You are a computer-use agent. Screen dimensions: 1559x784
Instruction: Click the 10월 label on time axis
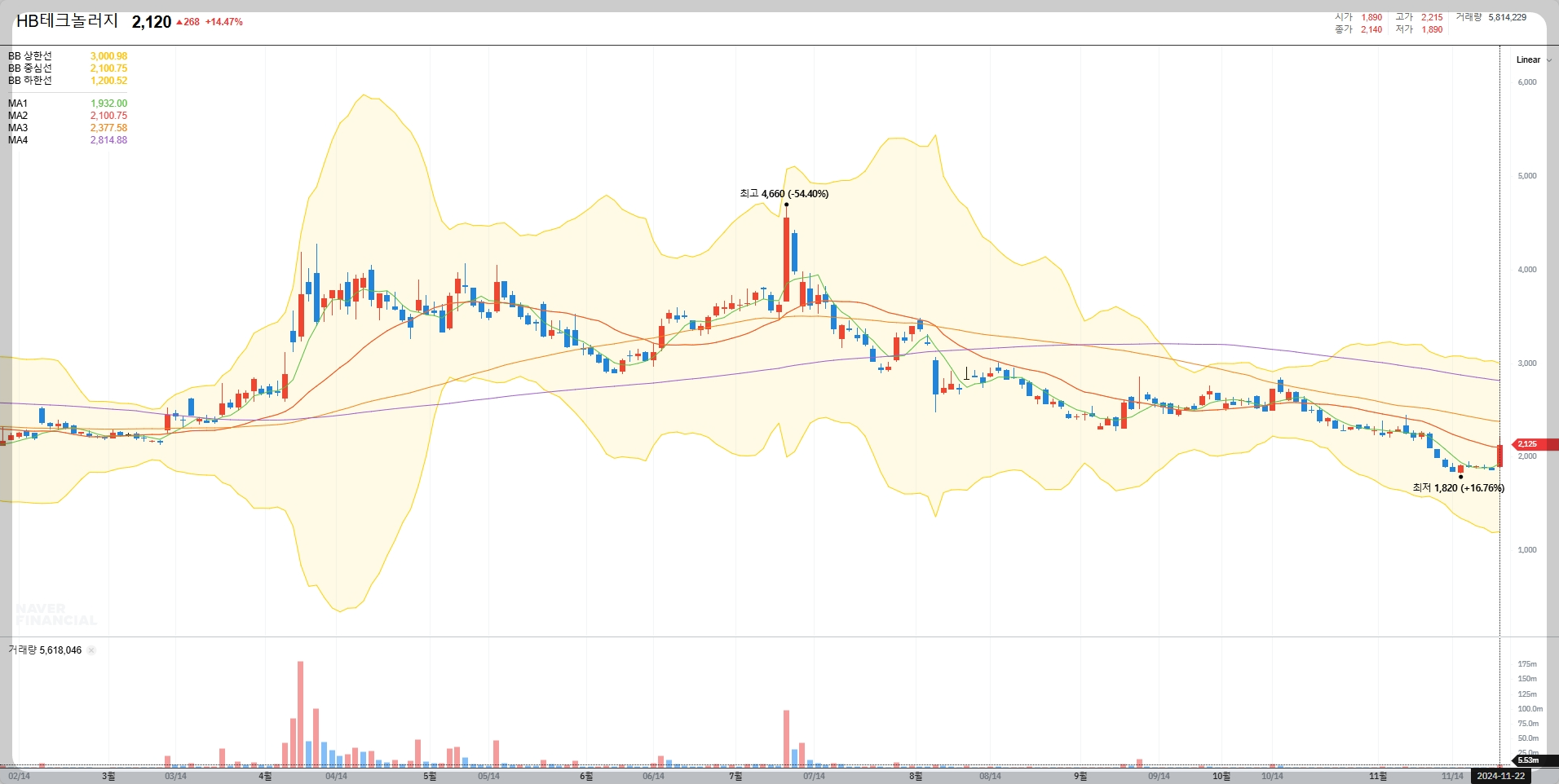(1221, 777)
